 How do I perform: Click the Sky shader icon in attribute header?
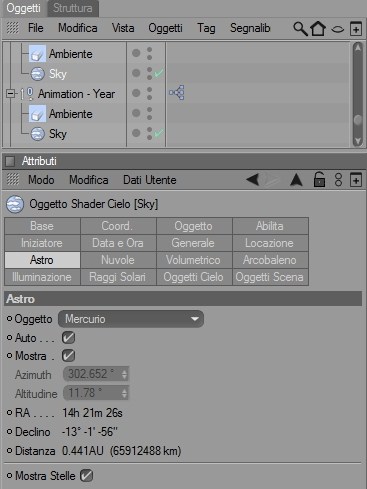click(x=15, y=204)
